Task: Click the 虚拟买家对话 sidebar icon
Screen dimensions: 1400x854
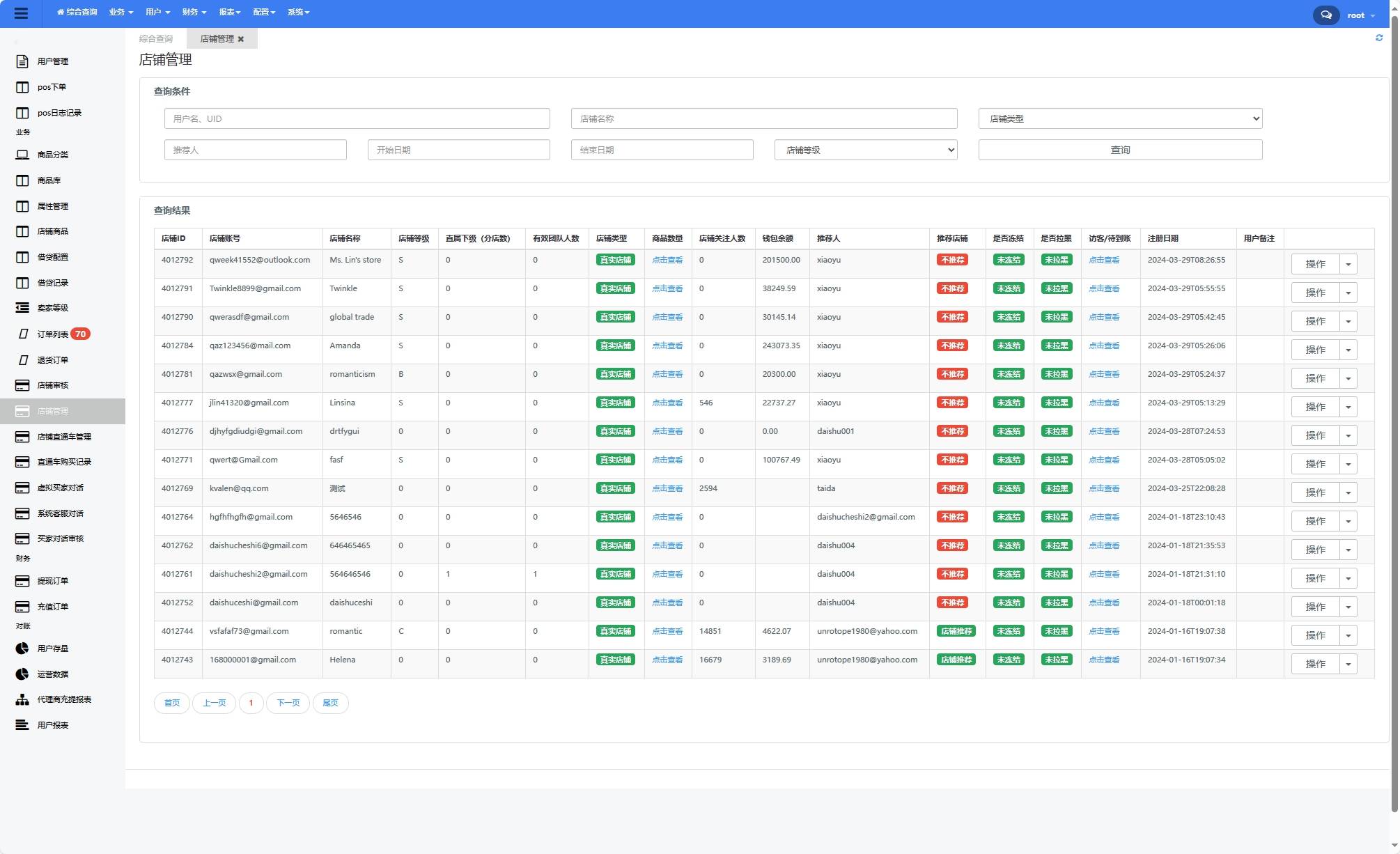Action: (x=22, y=488)
